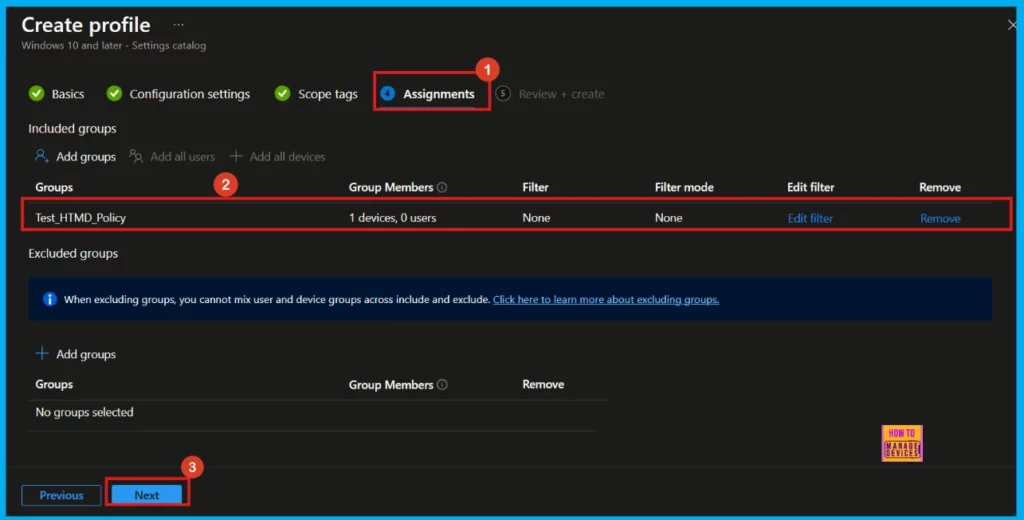
Task: Click the included Groups column header
Action: pyautogui.click(x=54, y=187)
